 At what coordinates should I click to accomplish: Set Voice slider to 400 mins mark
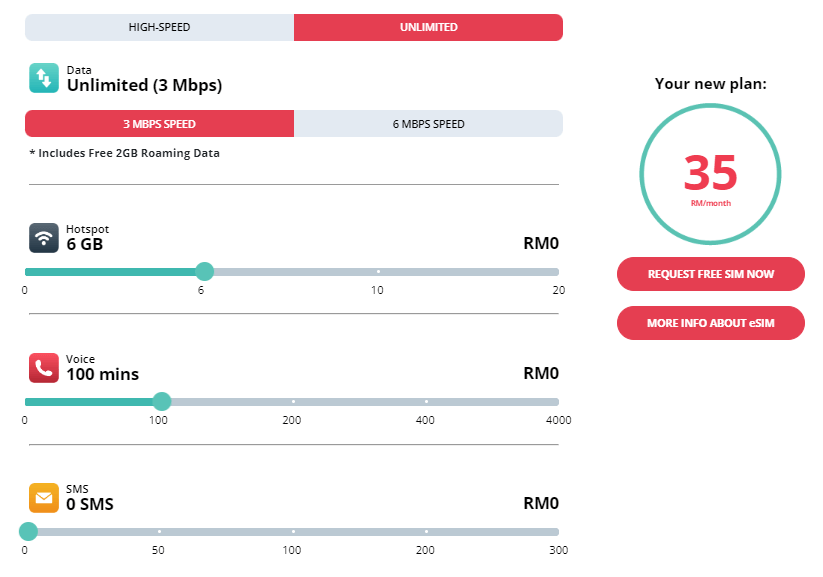coord(426,401)
